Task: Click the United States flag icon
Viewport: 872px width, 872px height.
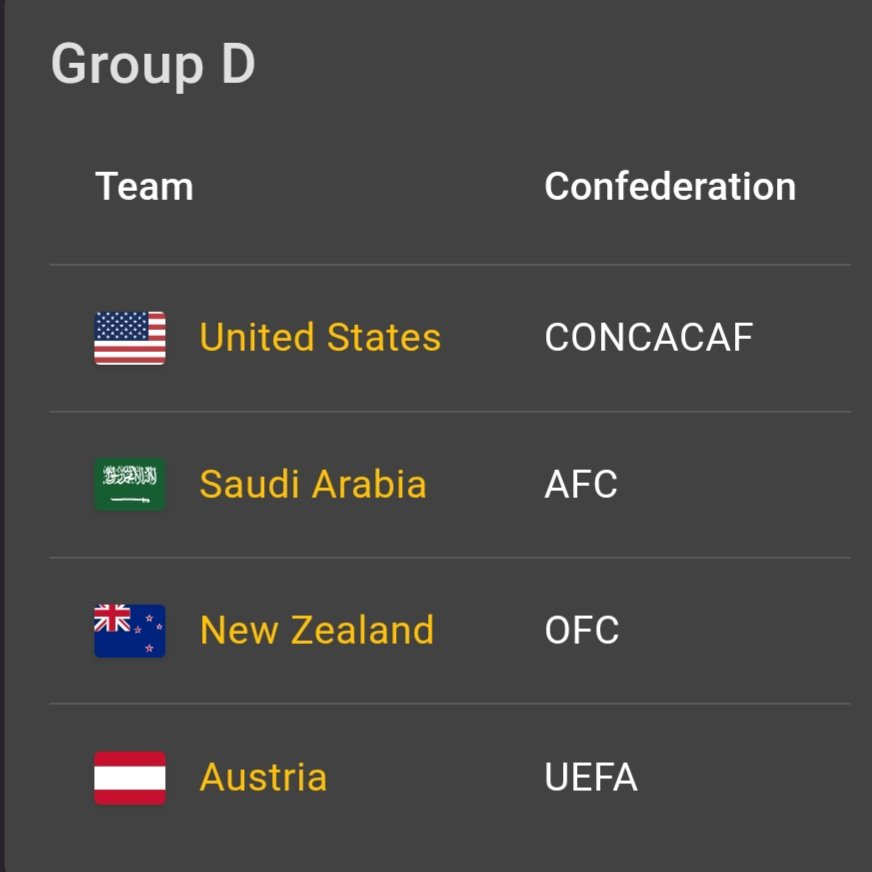Action: coord(130,338)
